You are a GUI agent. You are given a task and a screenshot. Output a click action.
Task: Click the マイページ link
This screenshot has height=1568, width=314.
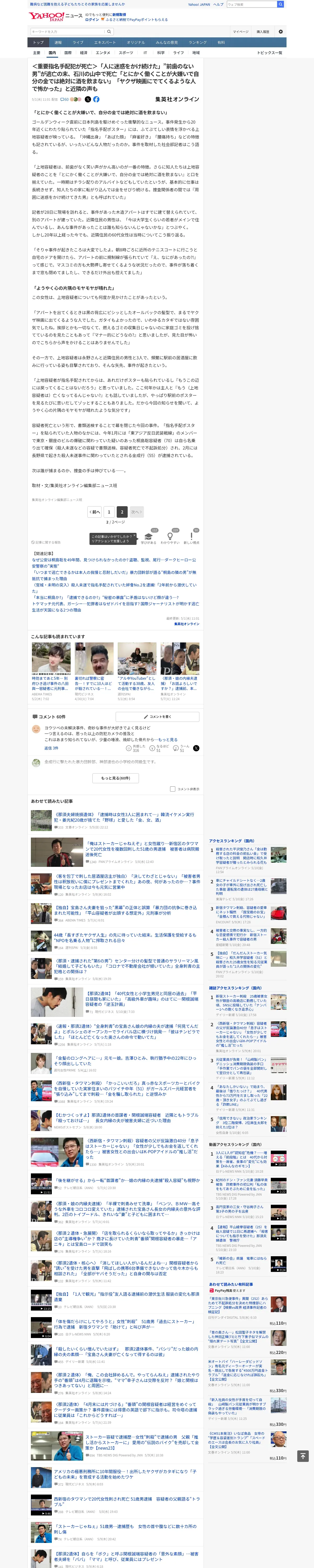240,32
